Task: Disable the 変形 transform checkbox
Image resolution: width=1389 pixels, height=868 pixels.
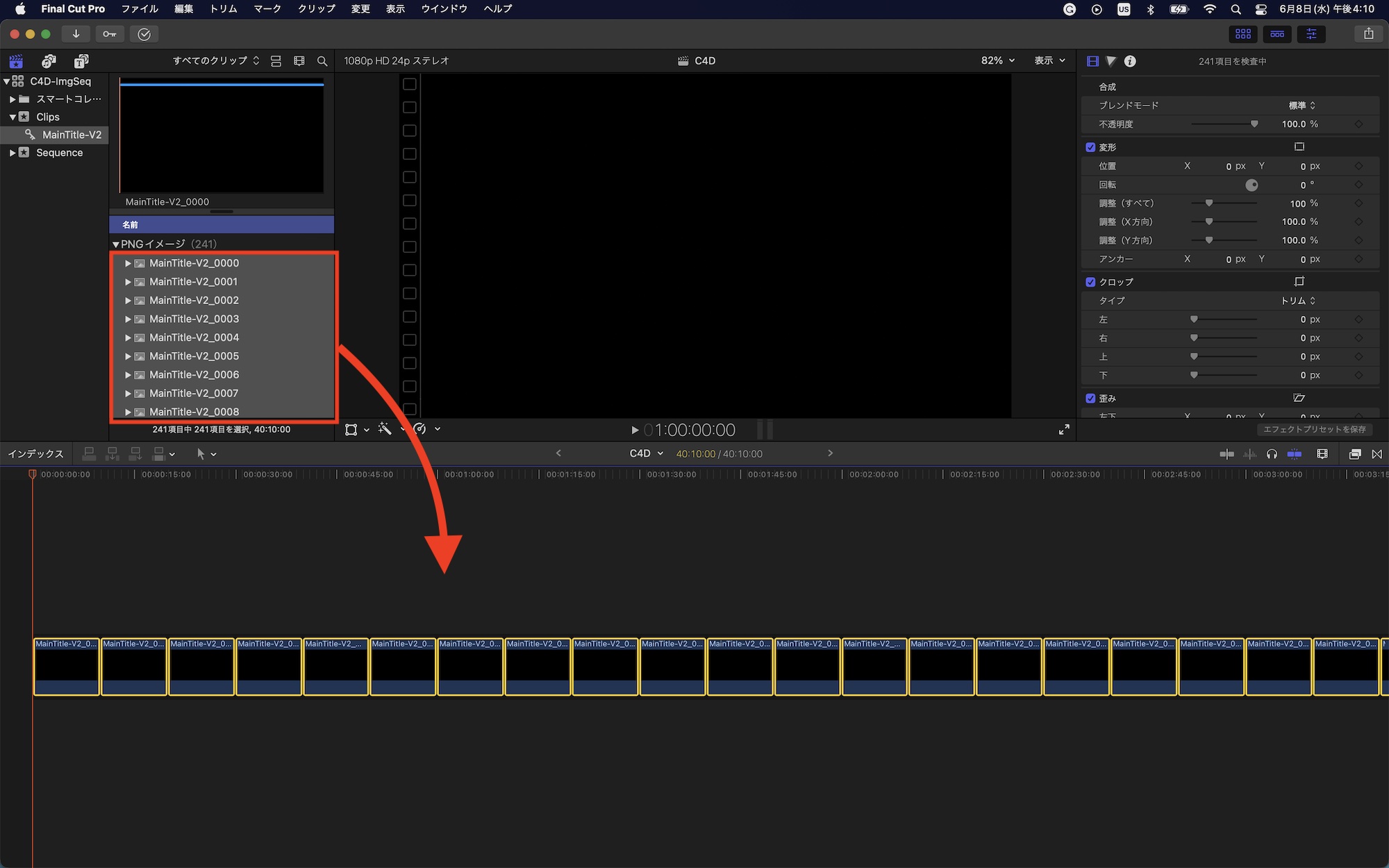Action: (1090, 147)
